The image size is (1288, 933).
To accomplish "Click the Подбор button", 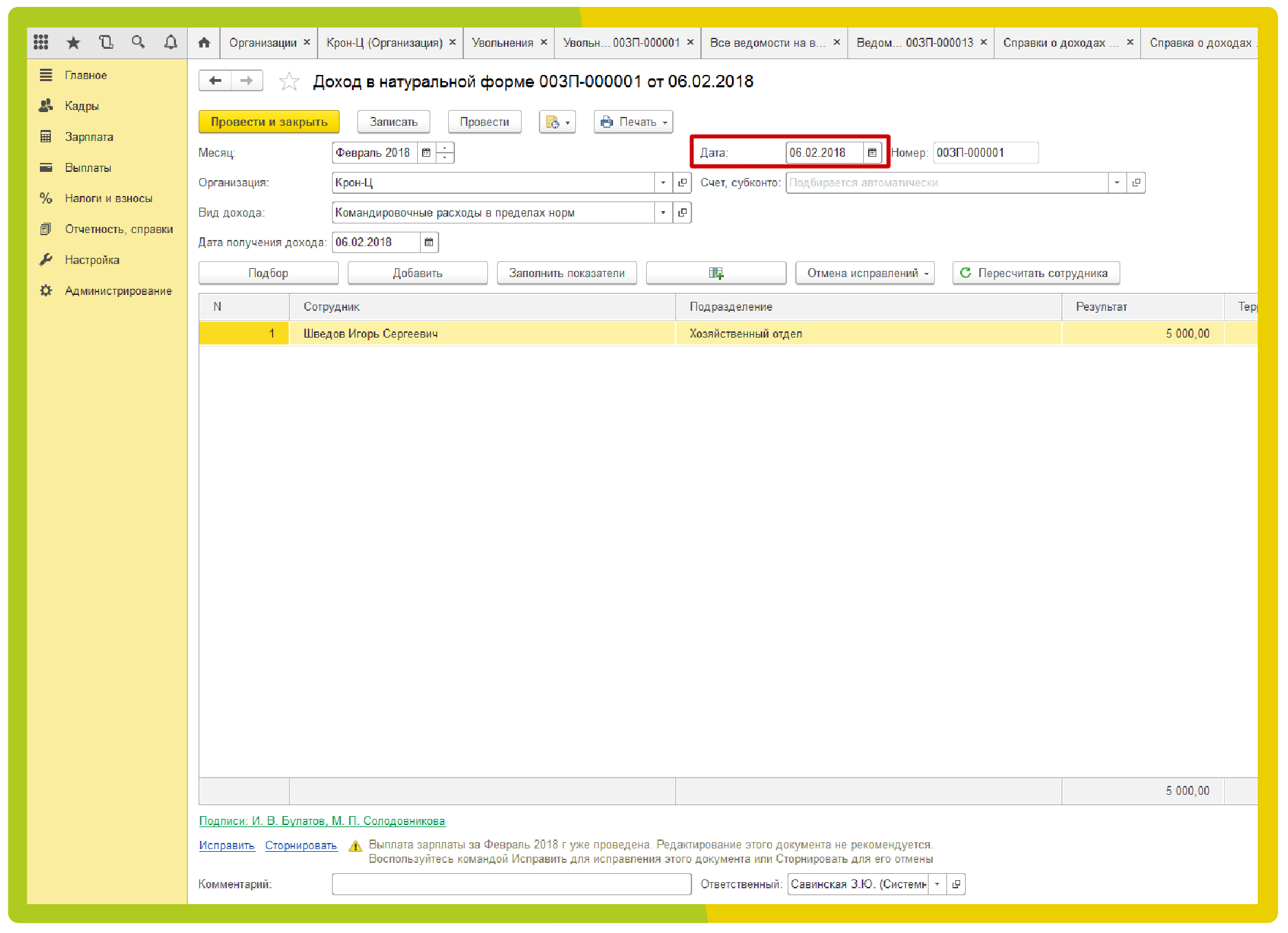I will (x=269, y=273).
